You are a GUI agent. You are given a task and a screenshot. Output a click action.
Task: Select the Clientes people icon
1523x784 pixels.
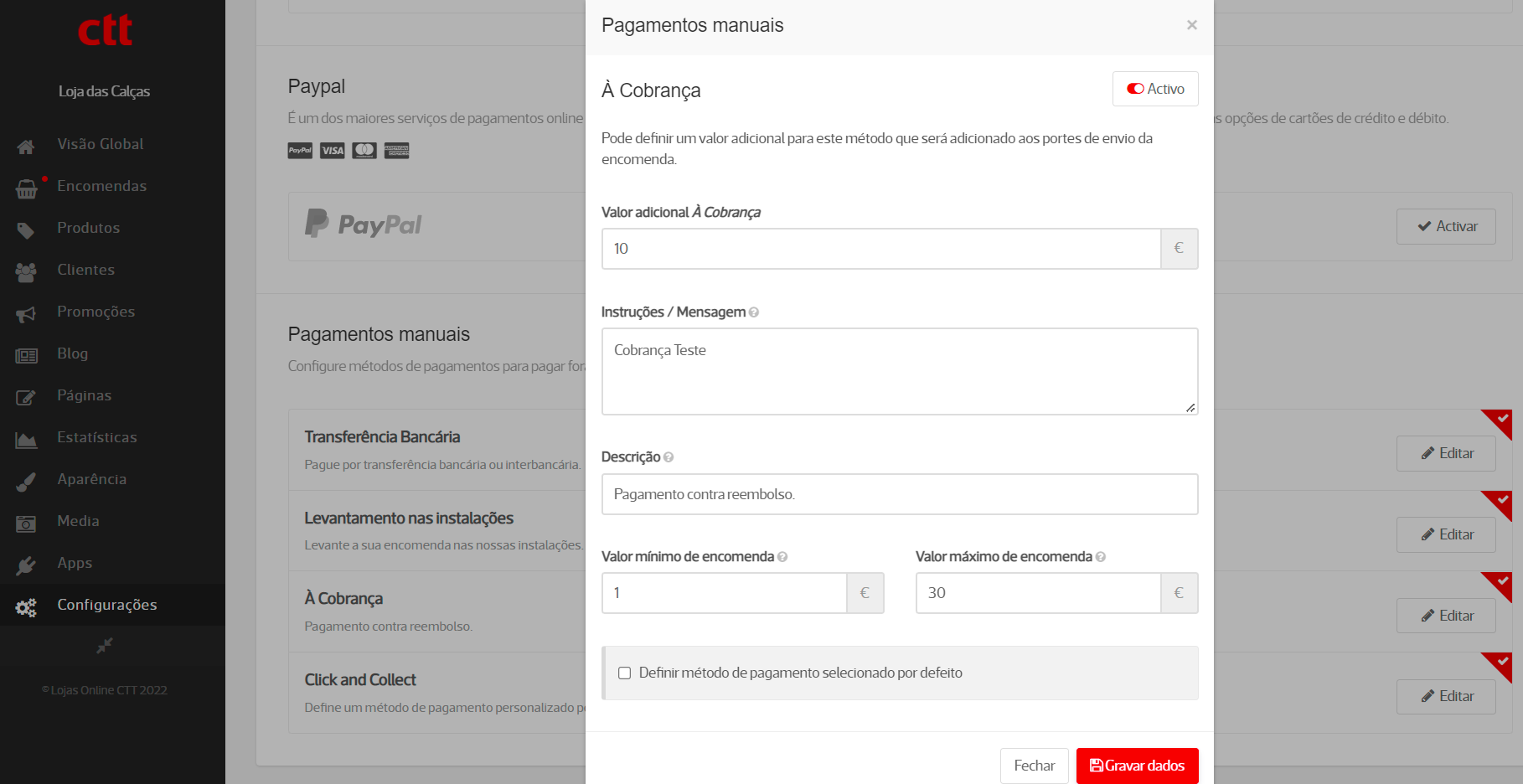(x=26, y=272)
